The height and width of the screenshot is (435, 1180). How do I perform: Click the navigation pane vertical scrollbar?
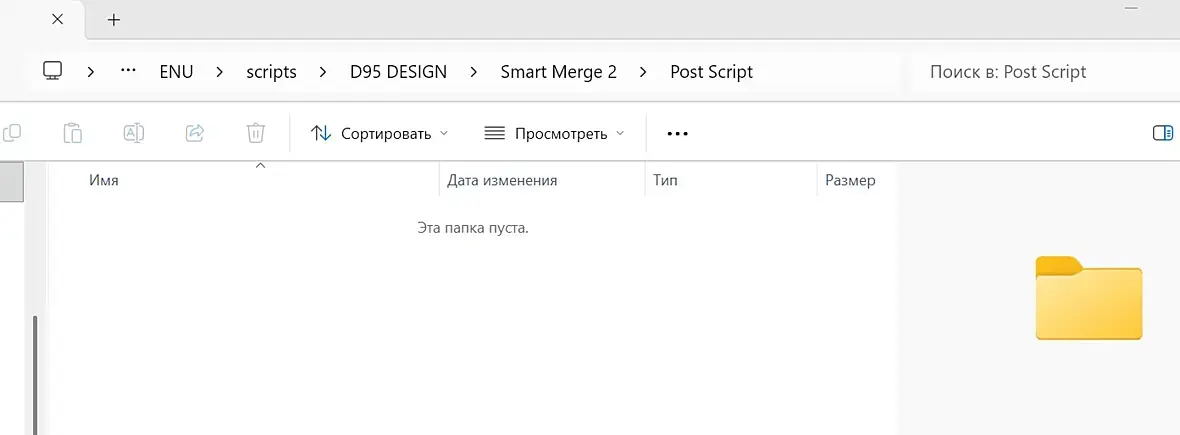(36, 370)
